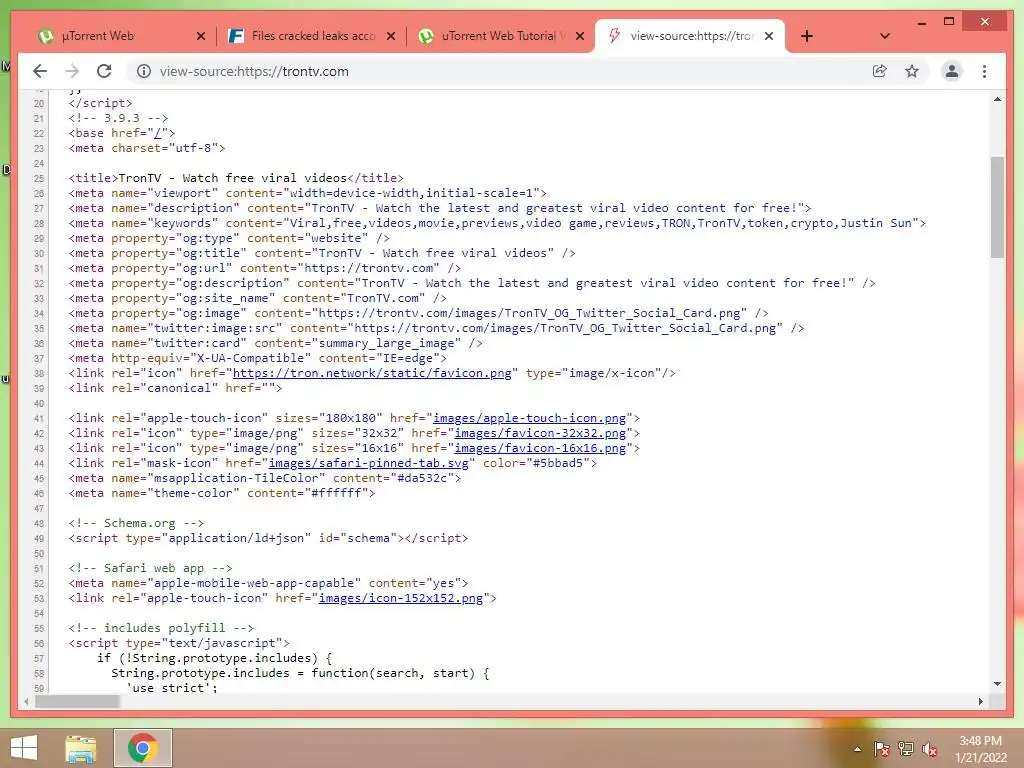Open the Chrome profile avatar
The height and width of the screenshot is (768, 1024).
coord(952,71)
